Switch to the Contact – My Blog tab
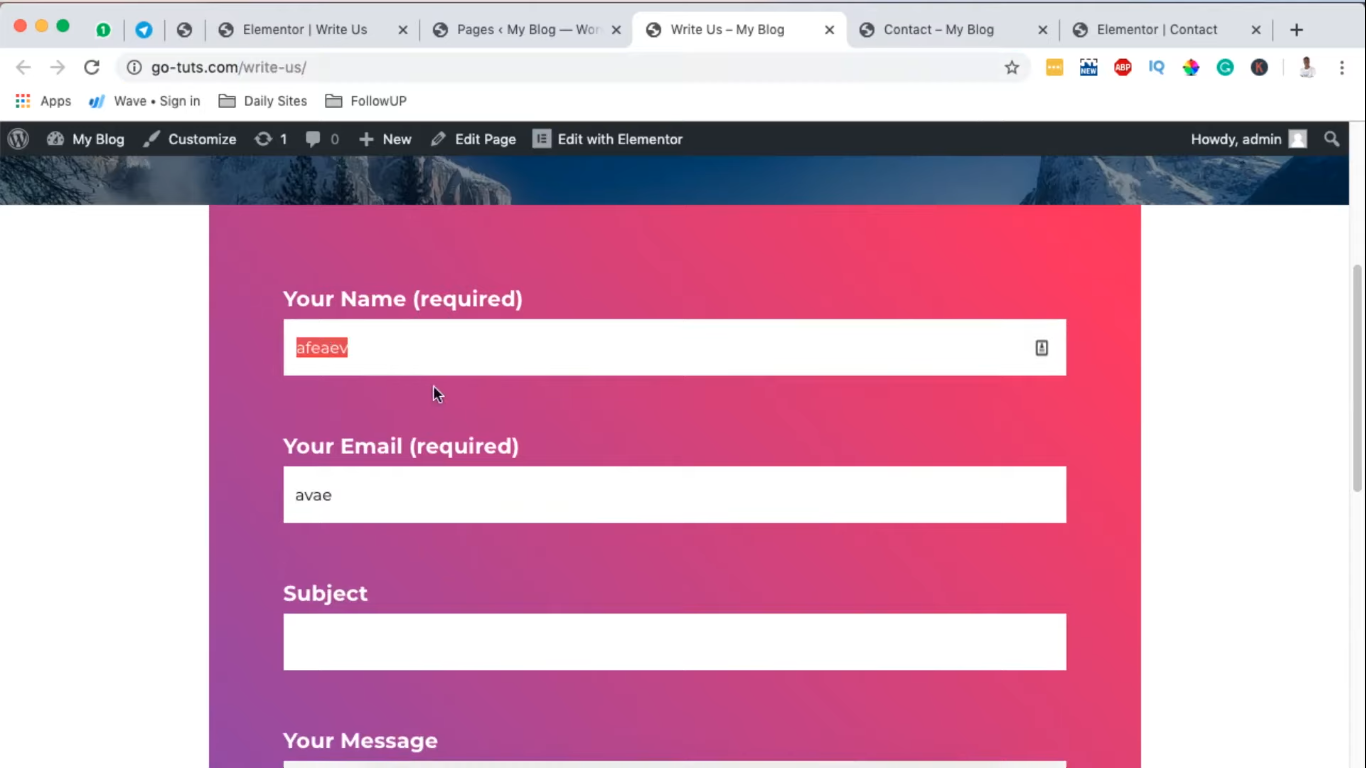 coord(938,30)
